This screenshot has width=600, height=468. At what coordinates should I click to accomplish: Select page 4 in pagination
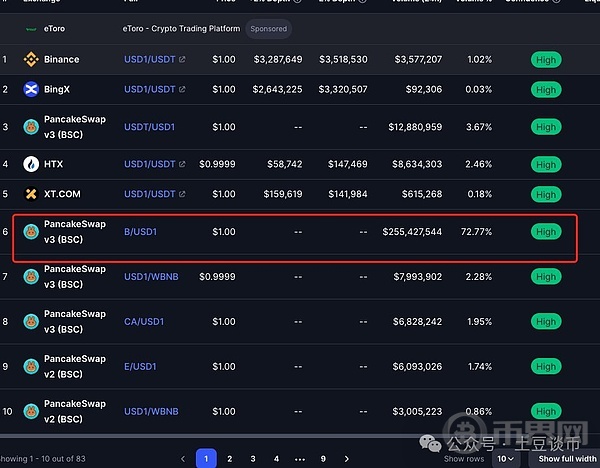tap(276, 458)
